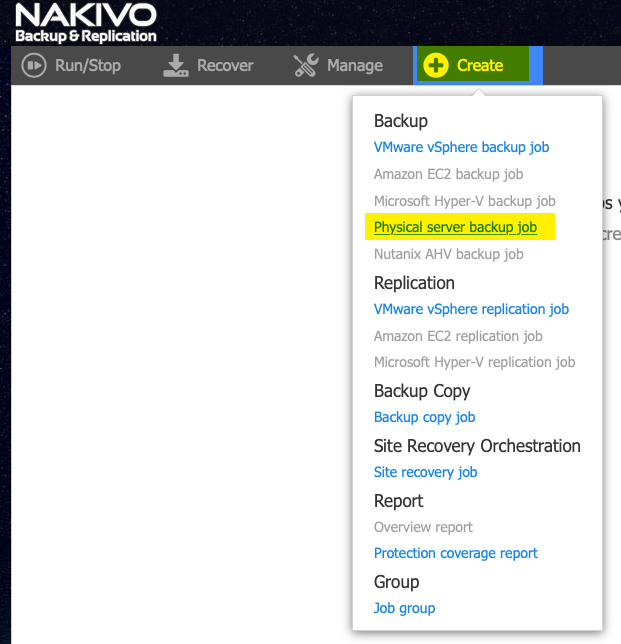Select Backup copy job

tap(424, 417)
